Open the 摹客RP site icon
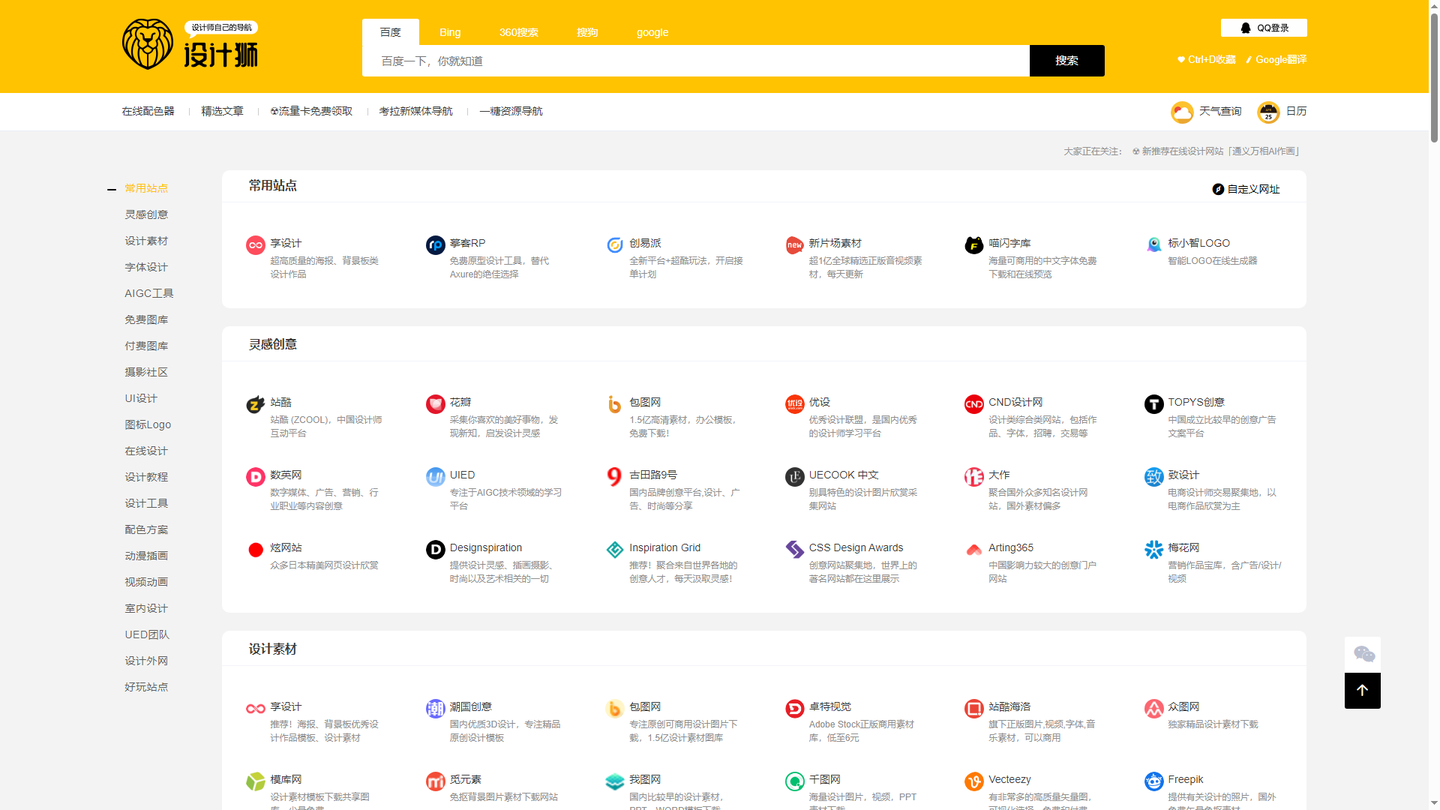Viewport: 1440px width, 810px height. tap(435, 245)
